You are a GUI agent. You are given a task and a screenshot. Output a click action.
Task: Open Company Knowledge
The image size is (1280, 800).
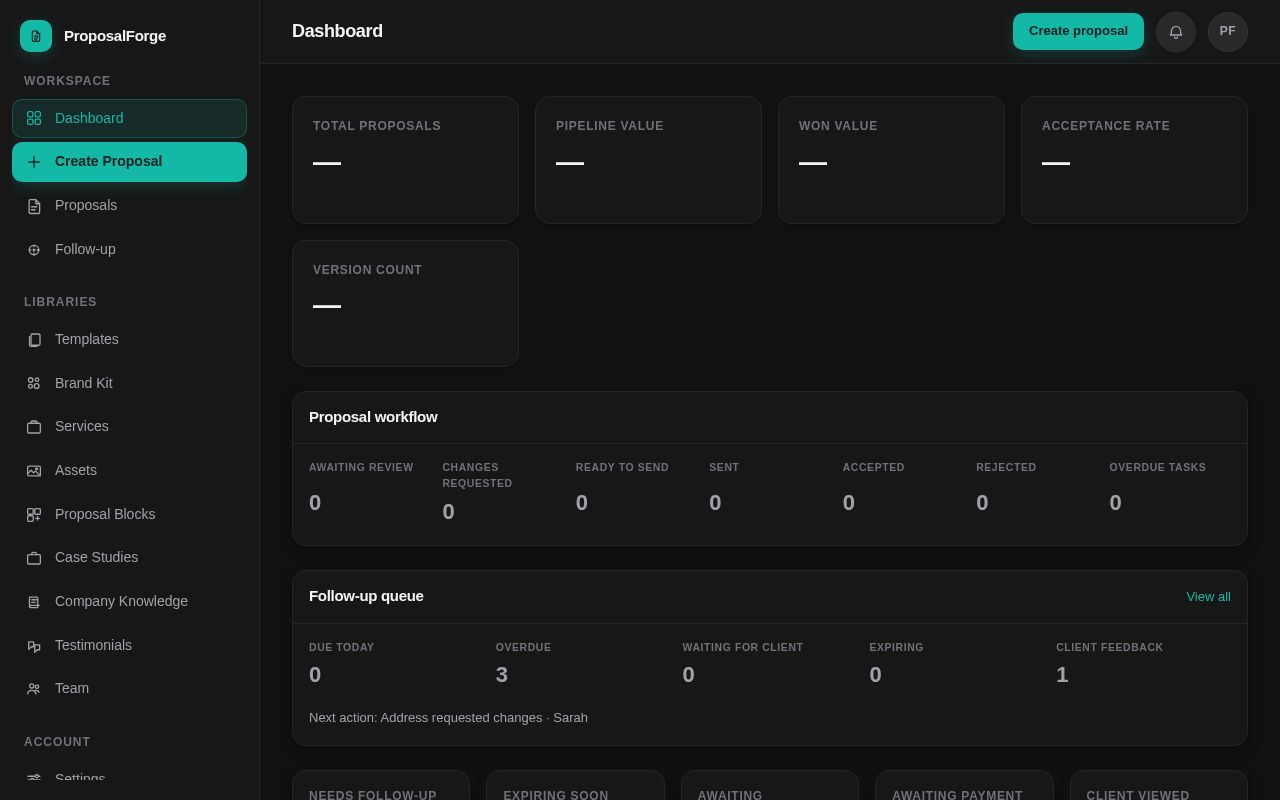coord(129,601)
